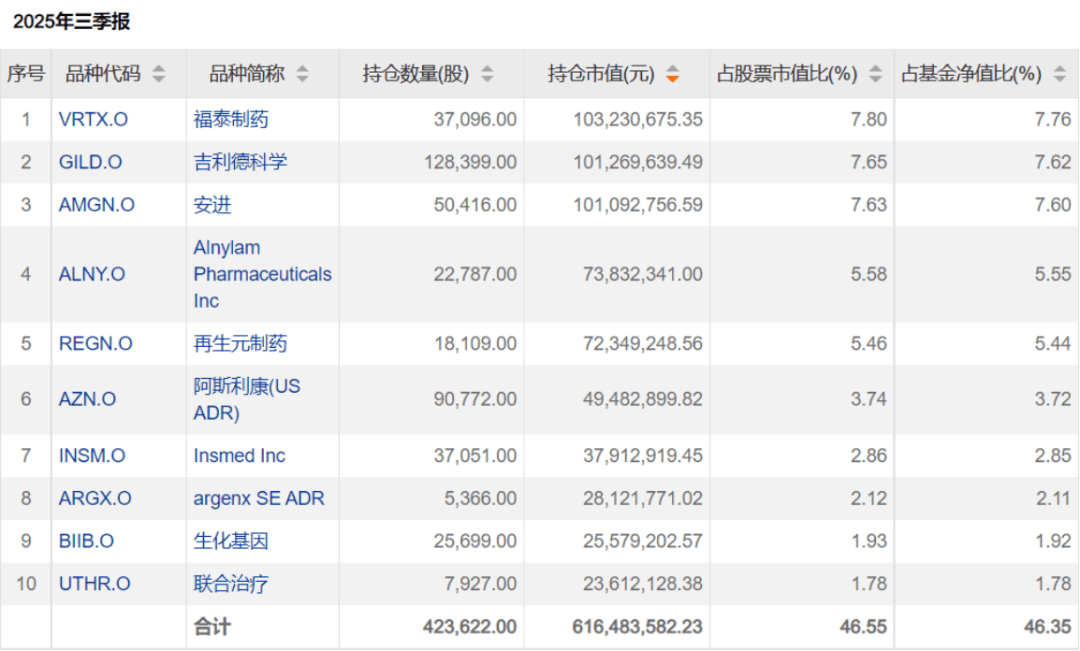Open the VRTX.O stock code link

(x=93, y=120)
